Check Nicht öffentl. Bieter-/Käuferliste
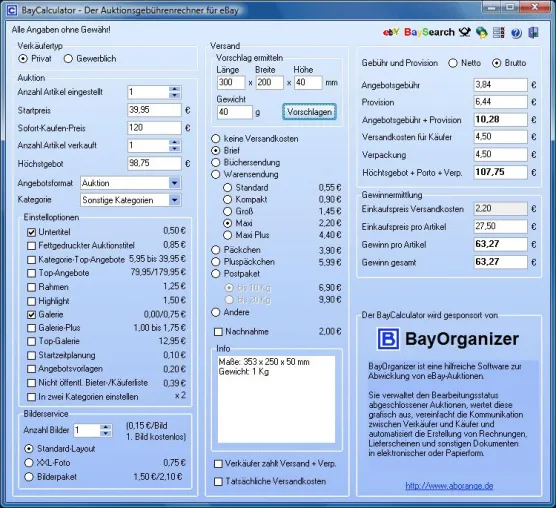Screen dimensions: 556x508 click(32, 383)
